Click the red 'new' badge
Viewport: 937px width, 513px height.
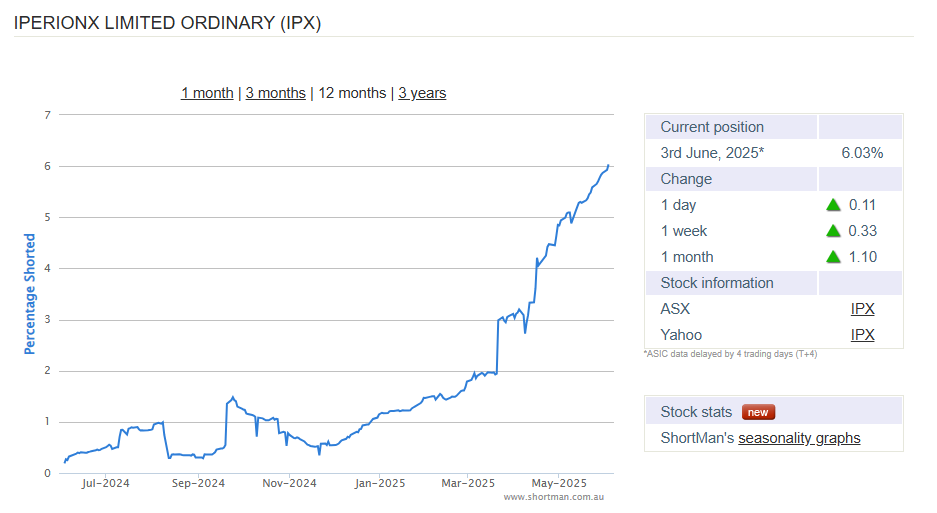click(758, 412)
